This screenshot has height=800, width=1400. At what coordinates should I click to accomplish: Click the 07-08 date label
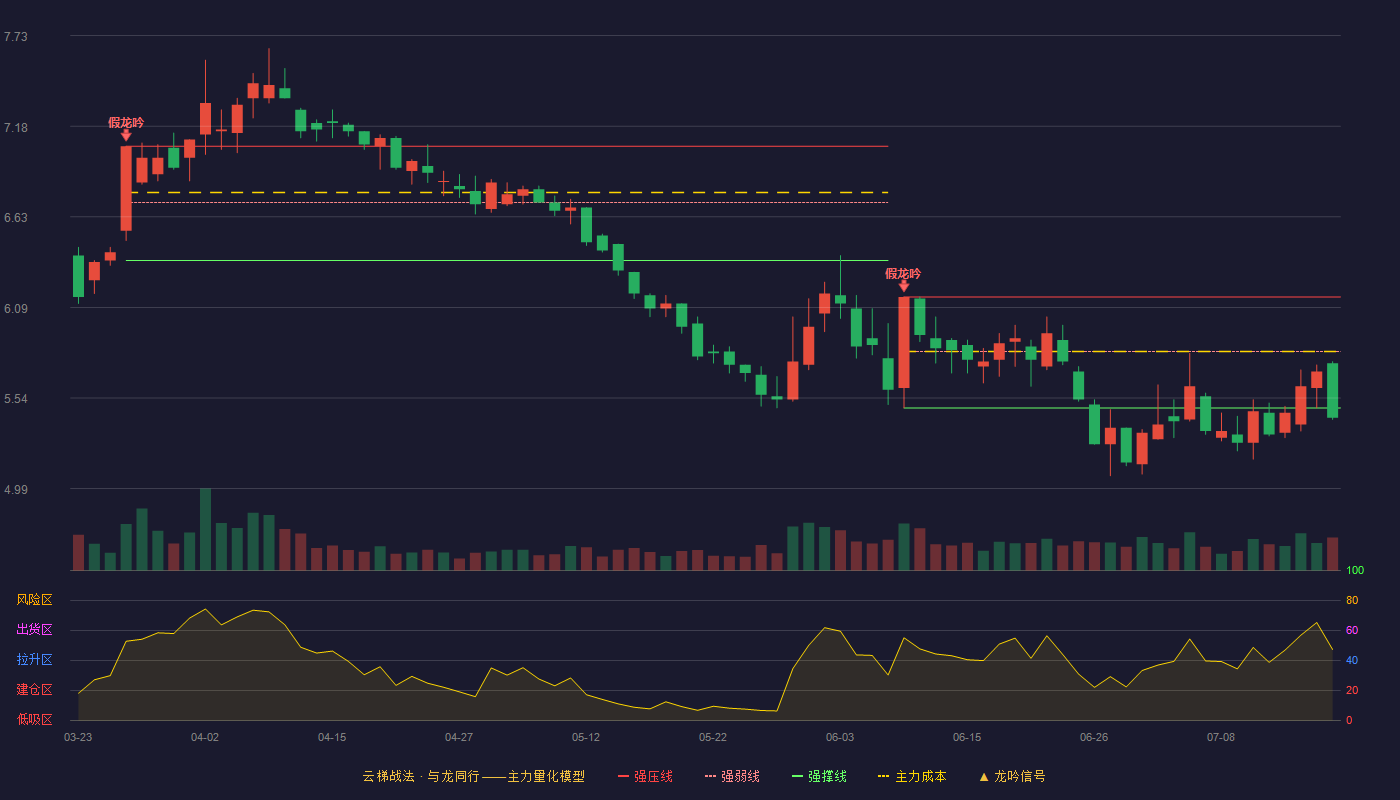1221,737
